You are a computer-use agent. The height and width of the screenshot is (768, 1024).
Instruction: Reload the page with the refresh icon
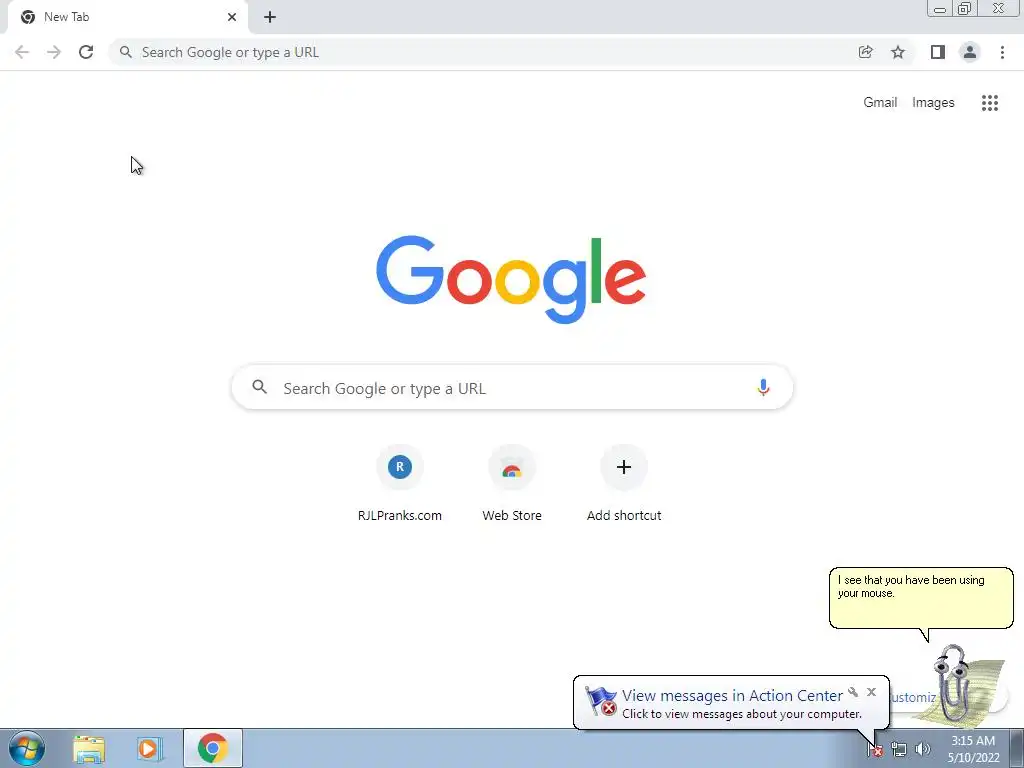click(86, 52)
